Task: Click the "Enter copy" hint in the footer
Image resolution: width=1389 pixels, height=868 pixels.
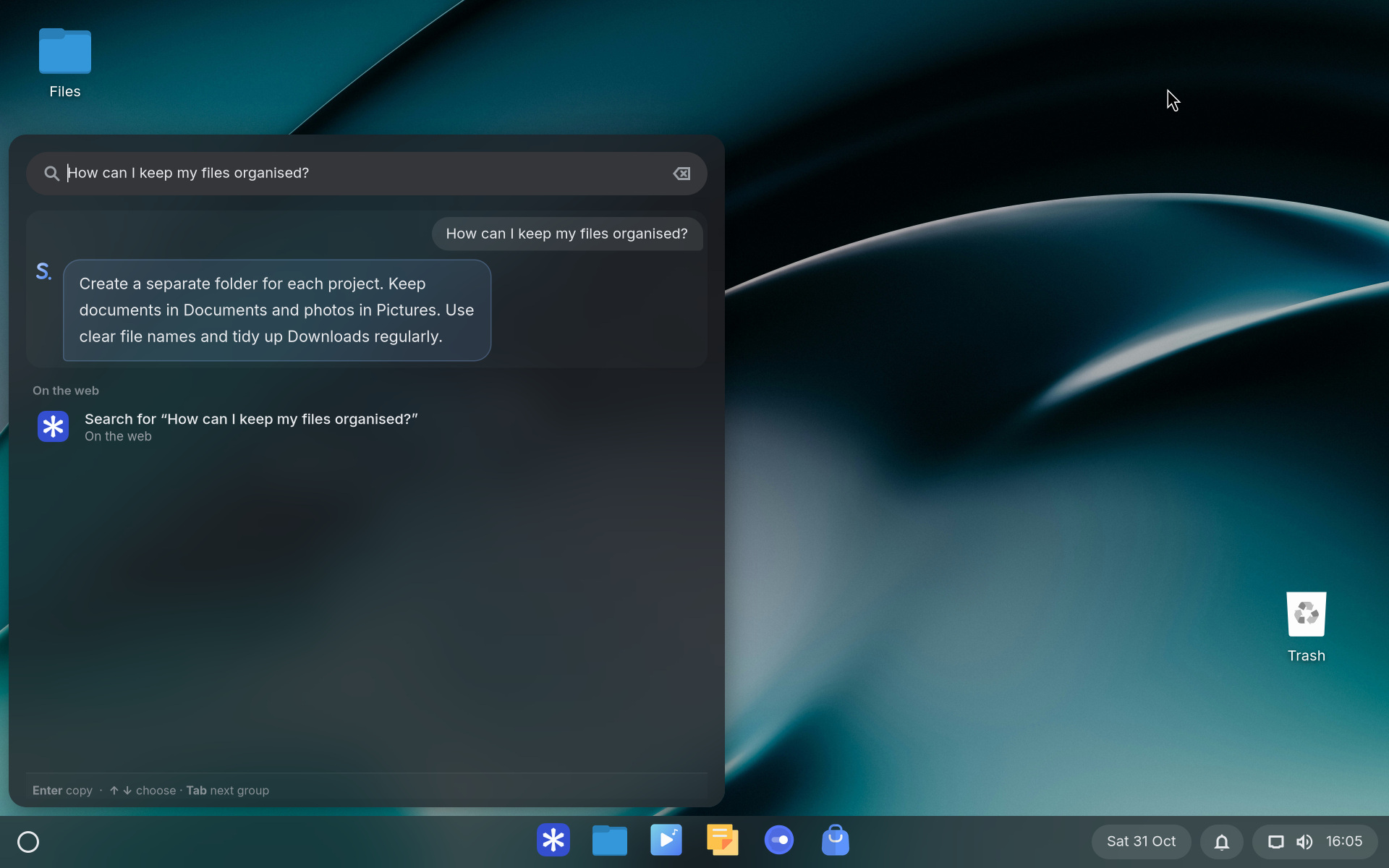Action: coord(62,791)
